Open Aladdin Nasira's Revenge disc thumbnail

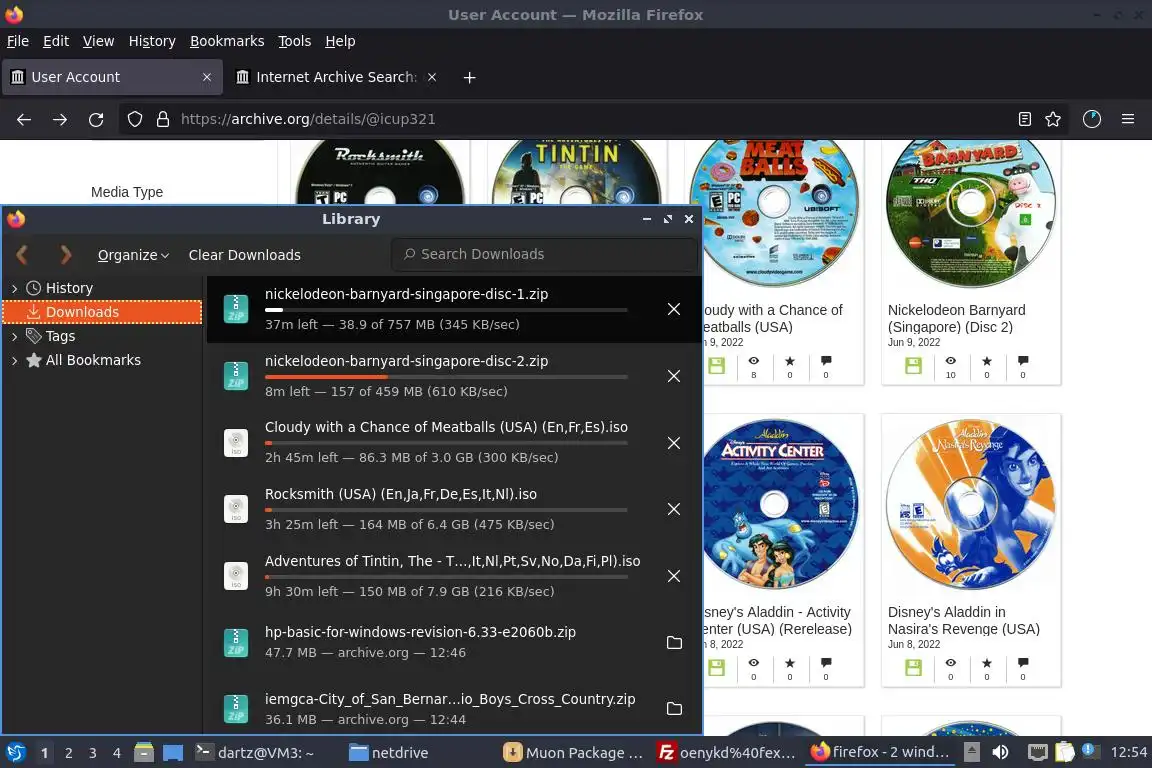coord(971,504)
